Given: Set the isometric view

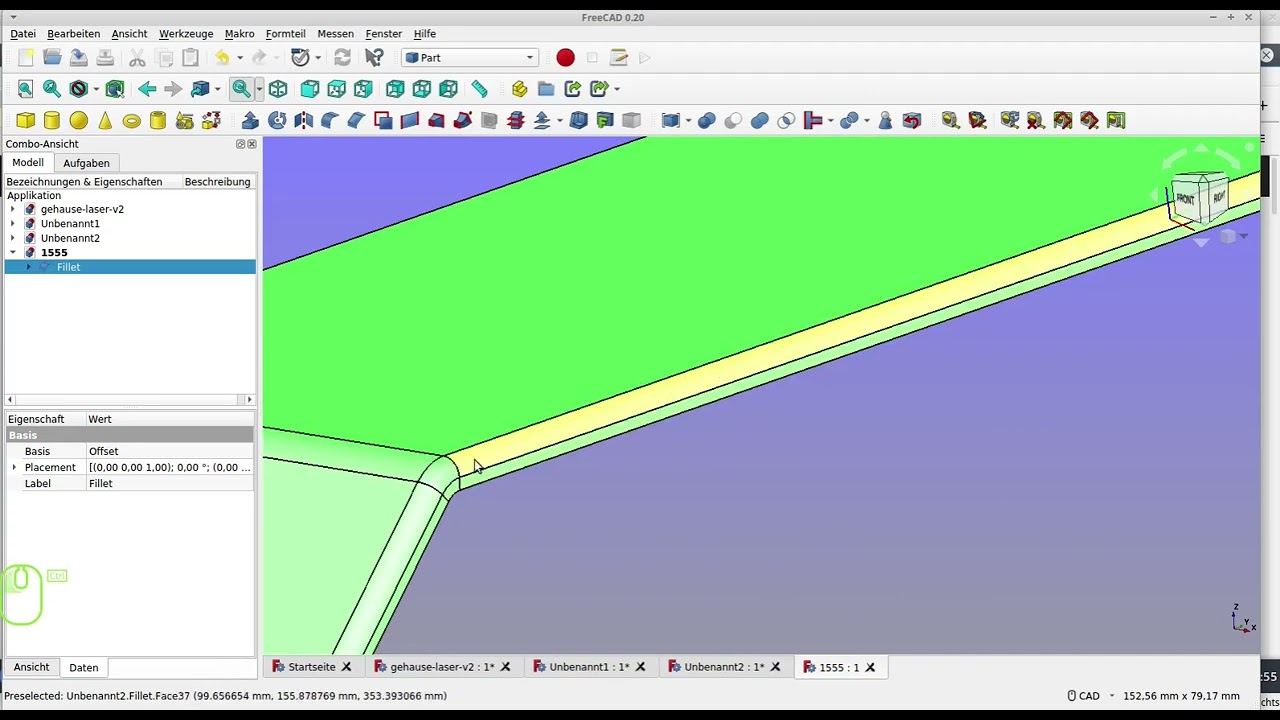Looking at the screenshot, I should pyautogui.click(x=278, y=89).
